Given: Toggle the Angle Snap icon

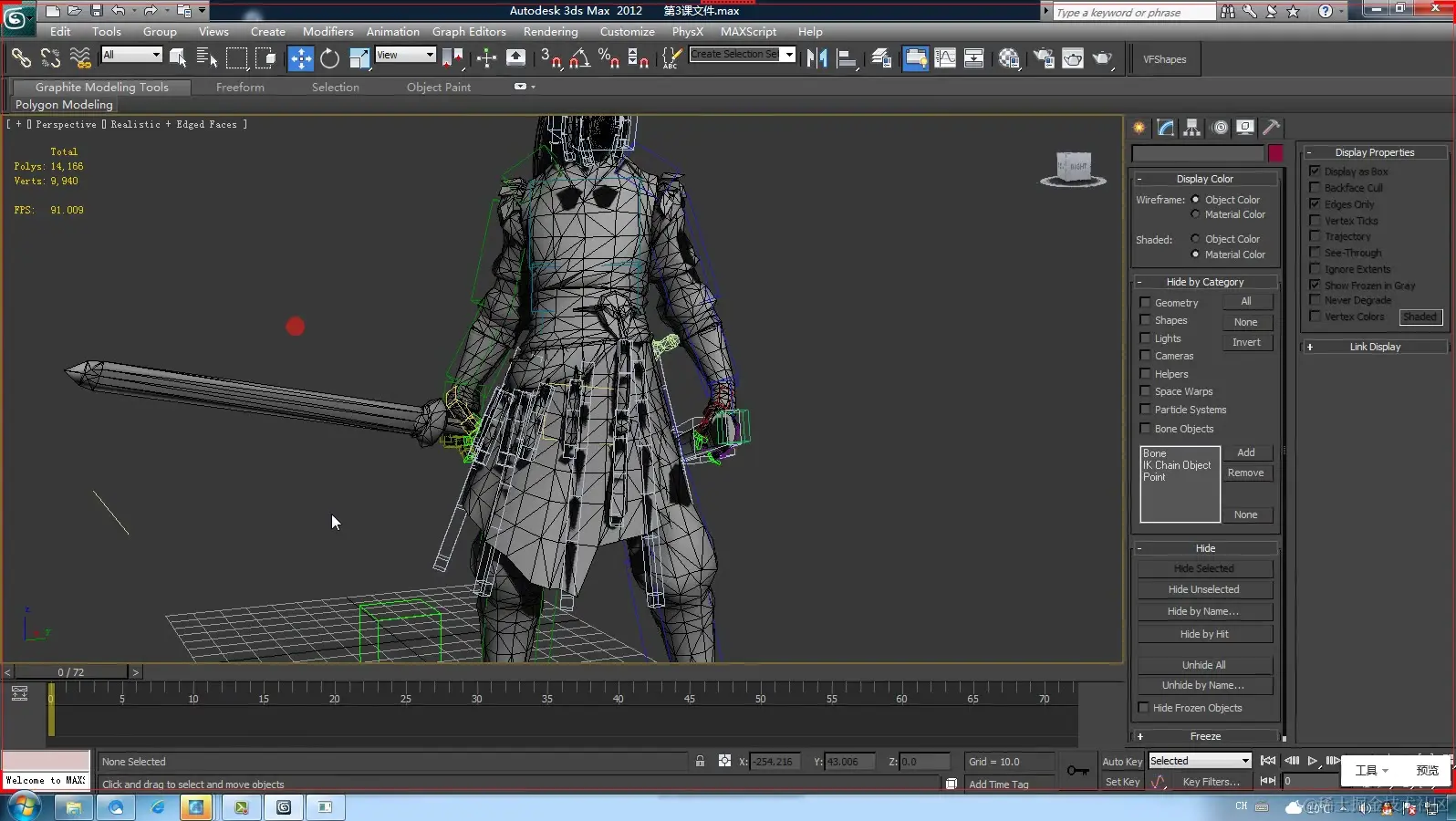Looking at the screenshot, I should (x=579, y=59).
